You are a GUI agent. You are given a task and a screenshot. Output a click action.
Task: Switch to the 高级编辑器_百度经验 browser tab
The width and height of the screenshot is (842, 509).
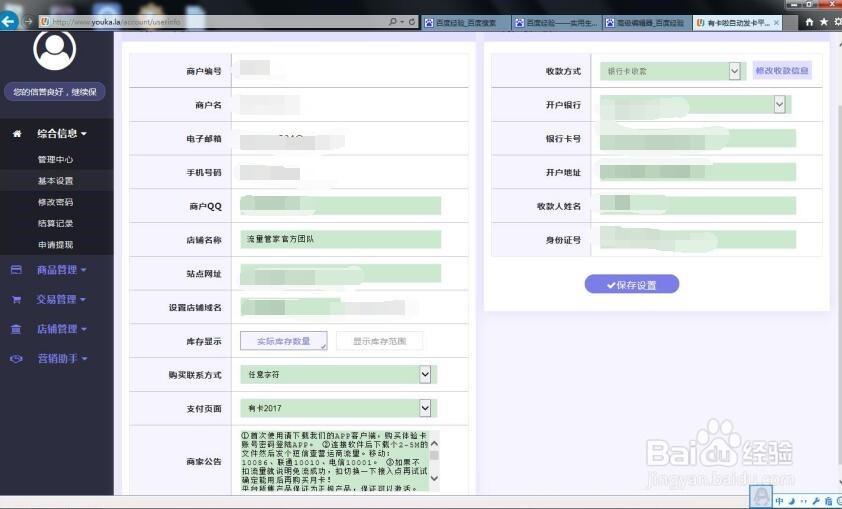click(x=647, y=23)
